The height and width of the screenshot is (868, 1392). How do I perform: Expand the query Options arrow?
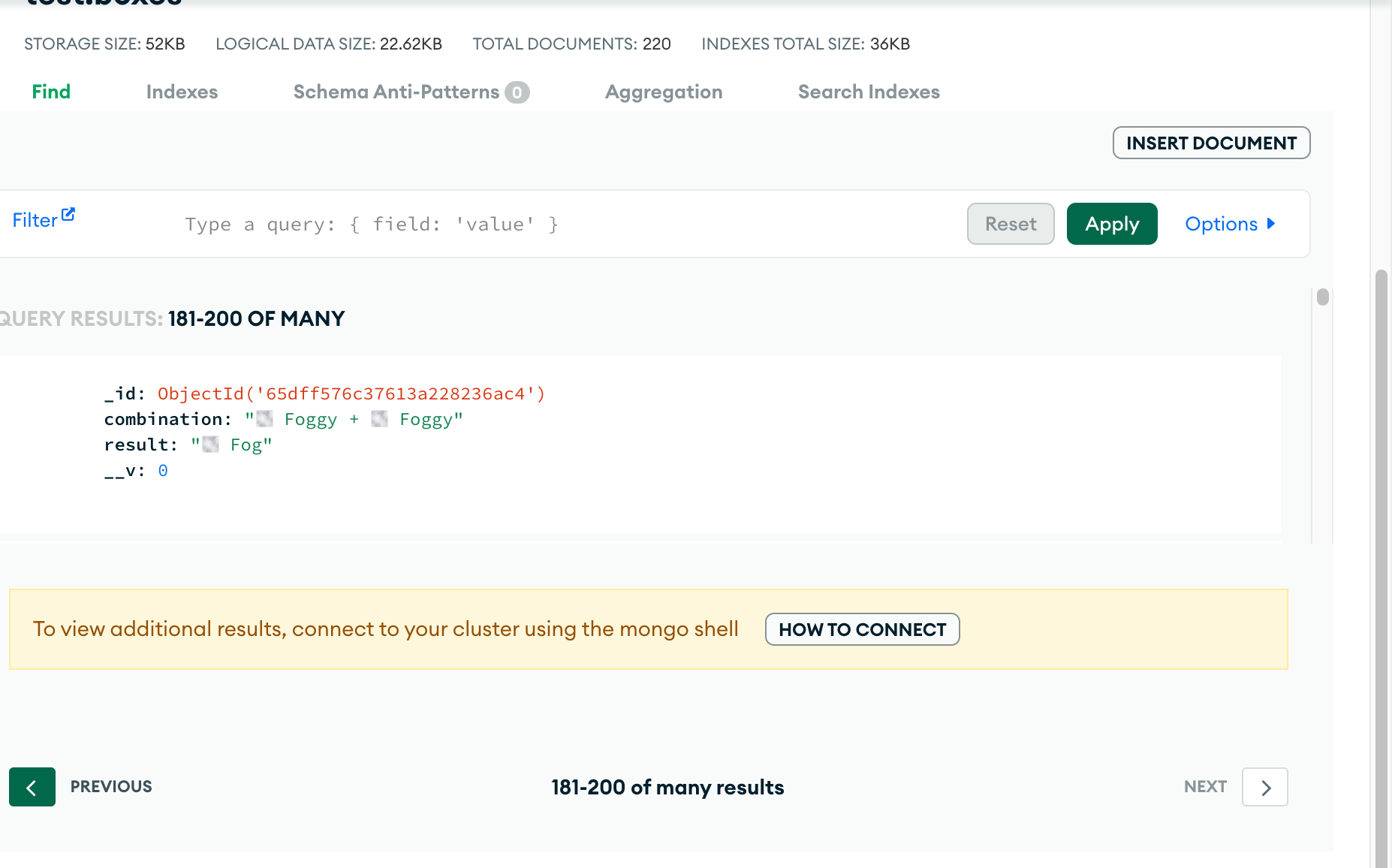click(x=1271, y=224)
